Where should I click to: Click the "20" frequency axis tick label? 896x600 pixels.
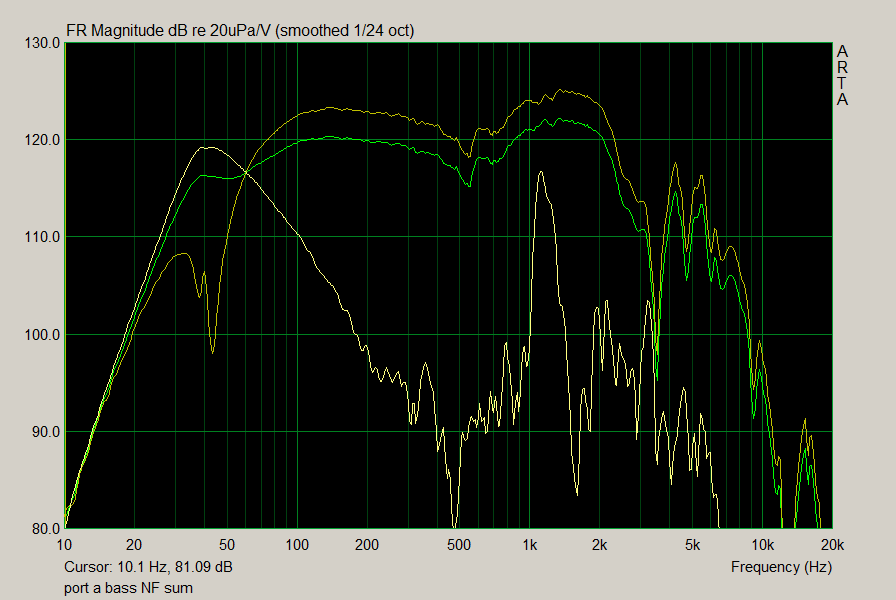coord(134,545)
